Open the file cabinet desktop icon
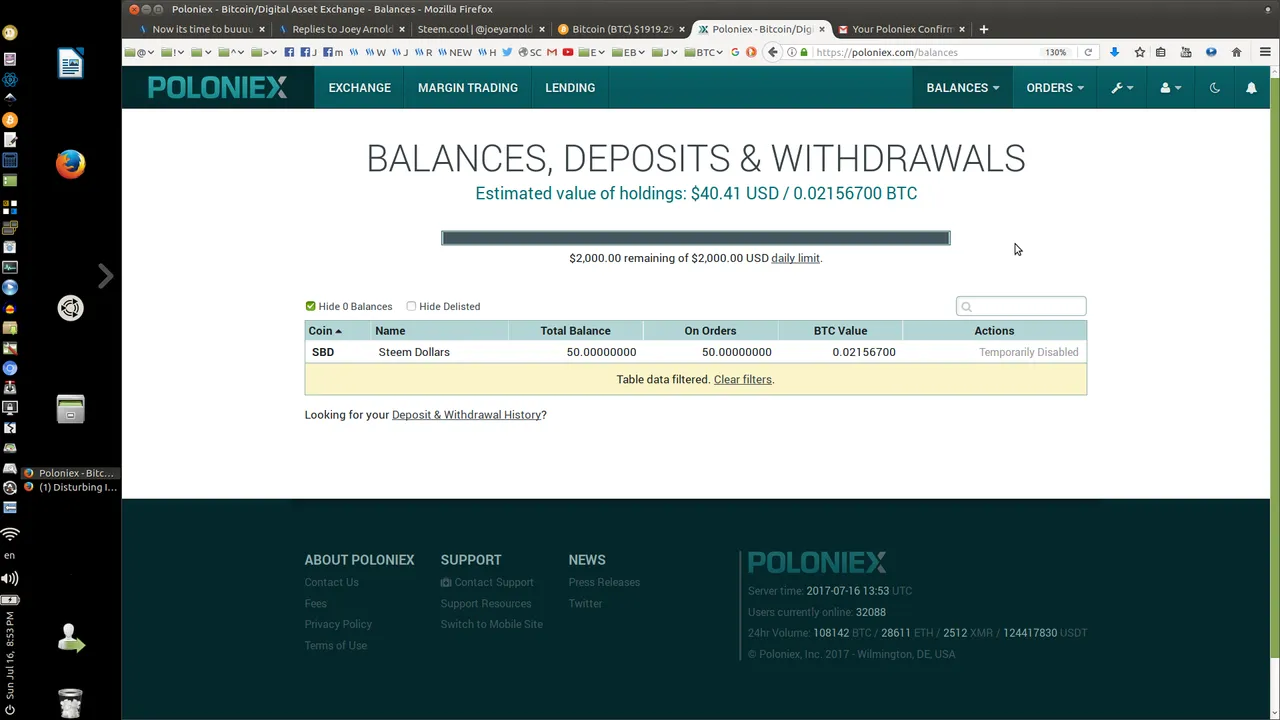 70,409
